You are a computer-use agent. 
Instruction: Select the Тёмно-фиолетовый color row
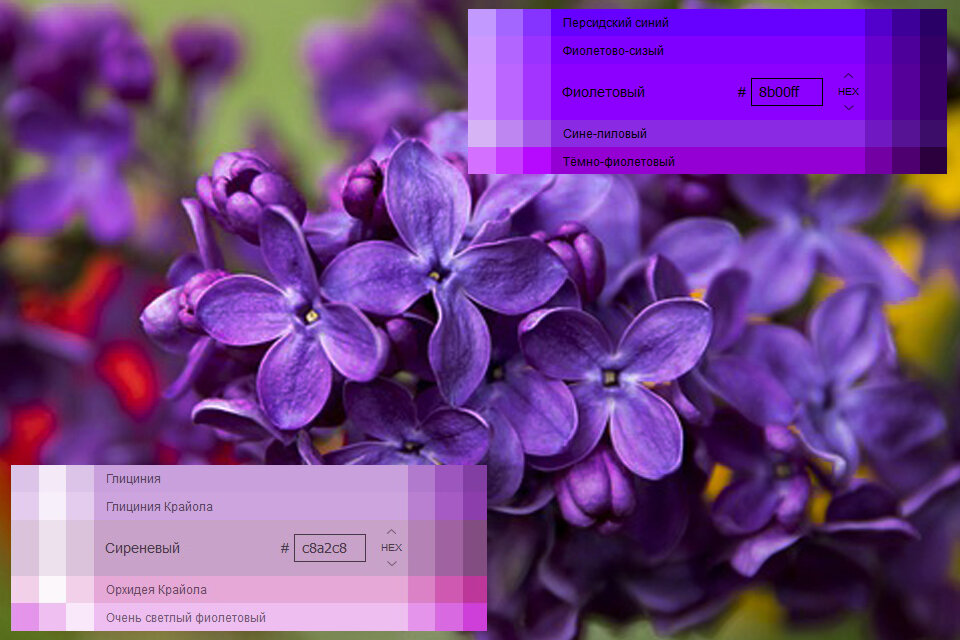[707, 161]
